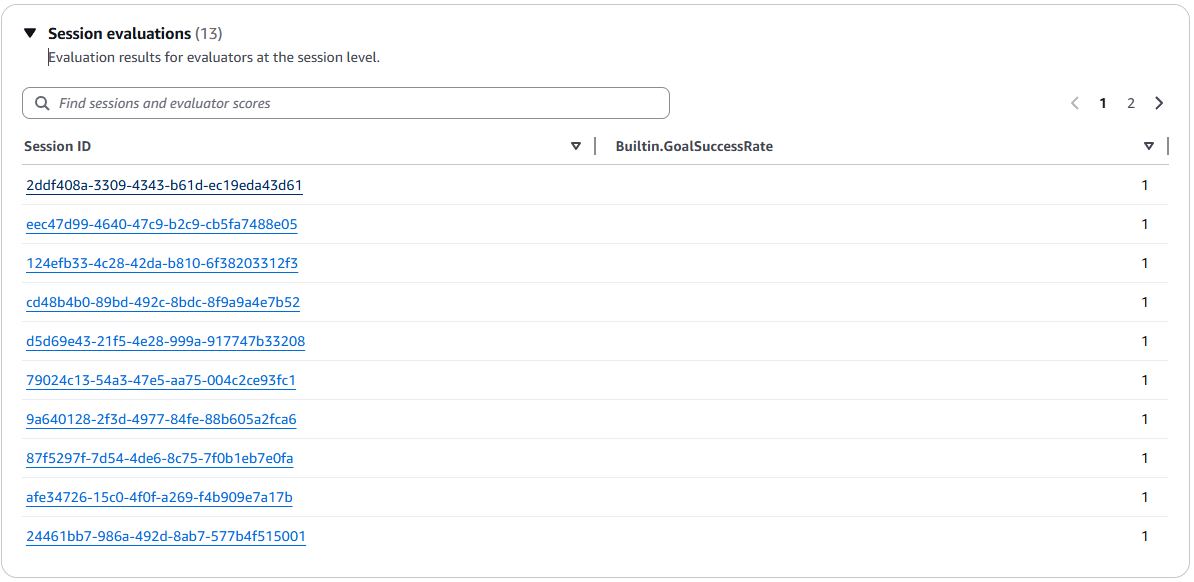Image resolution: width=1194 pixels, height=582 pixels.
Task: Open session 124efb33-4c28-42da-b810-6f38203312f3
Action: coord(162,263)
